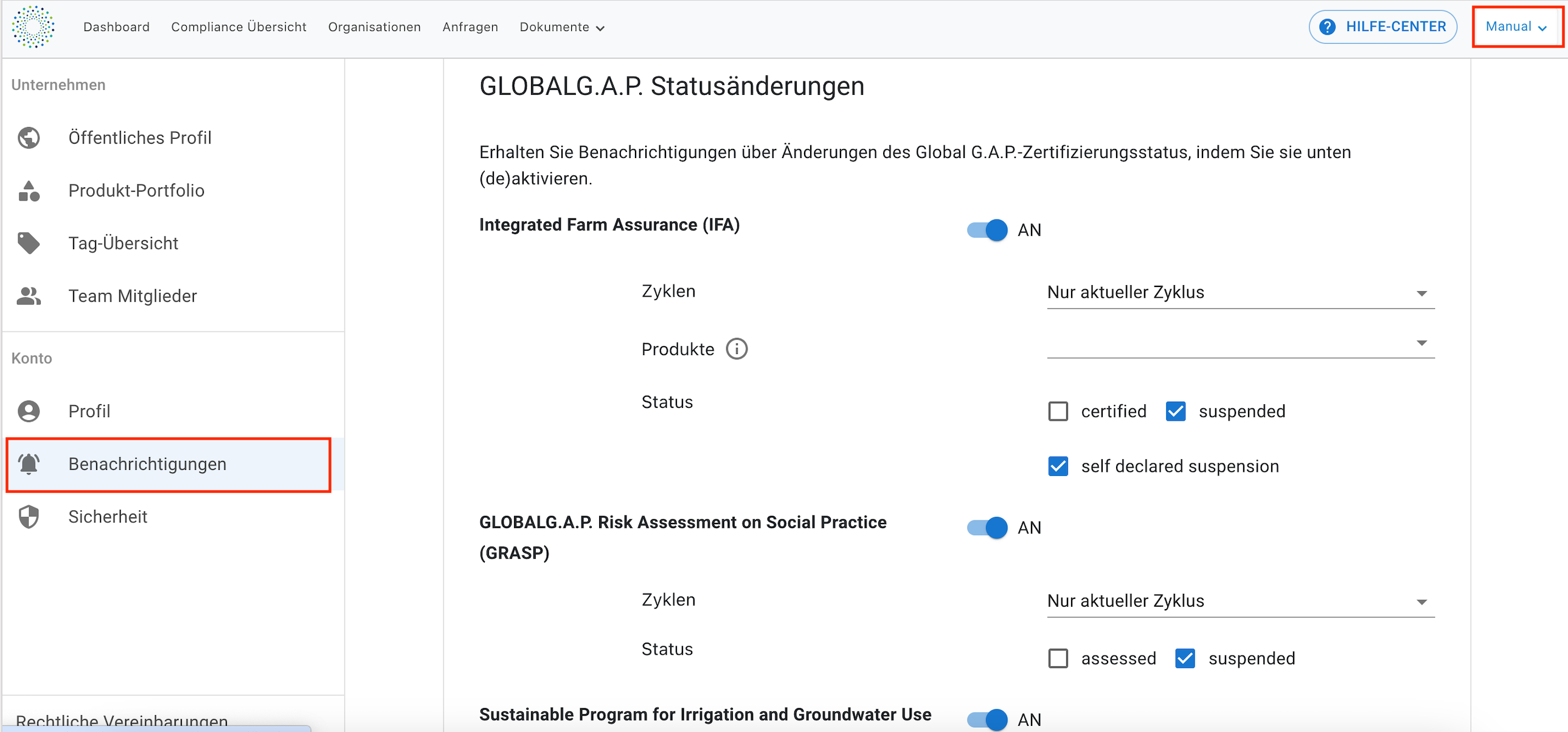The image size is (1568, 732).
Task: Click the shield icon beside Sicherheit
Action: point(29,517)
